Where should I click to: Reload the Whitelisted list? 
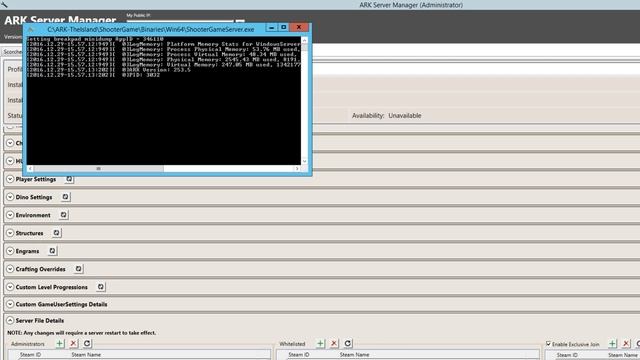pos(348,344)
